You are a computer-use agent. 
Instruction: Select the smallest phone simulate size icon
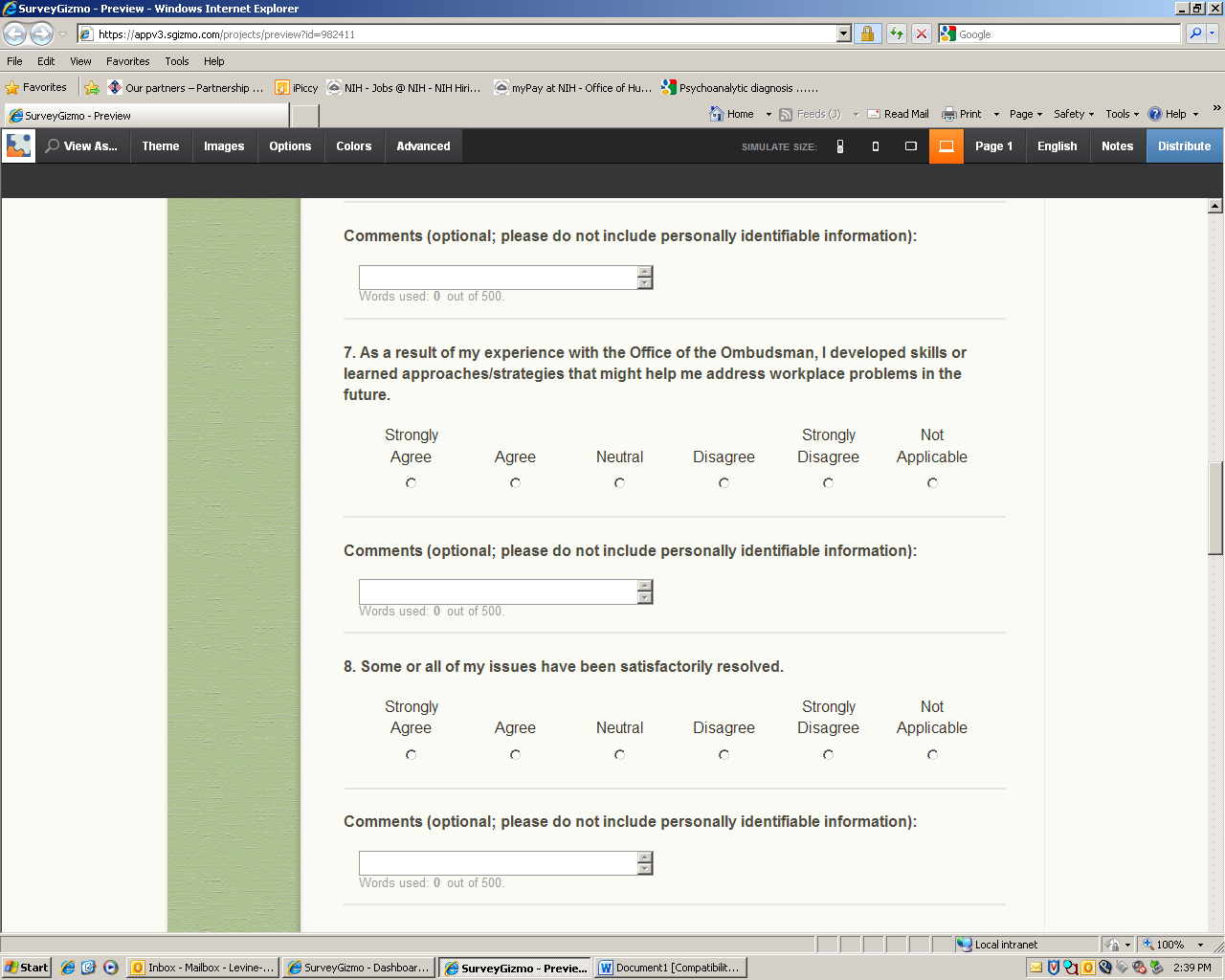tap(840, 146)
